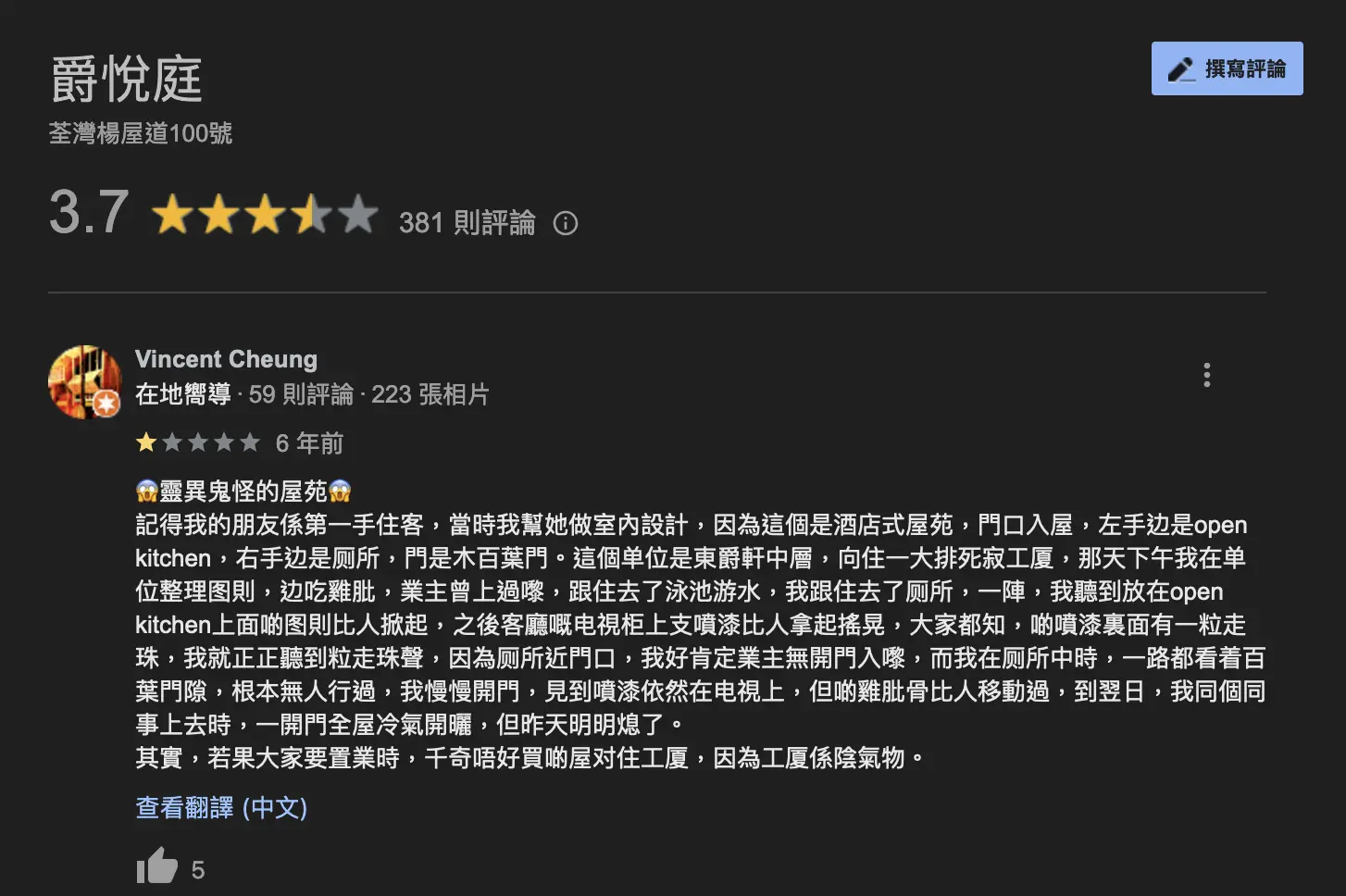Screen dimensions: 1346x896
Task: Click the thumbs-up like icon
Action: pos(156,867)
